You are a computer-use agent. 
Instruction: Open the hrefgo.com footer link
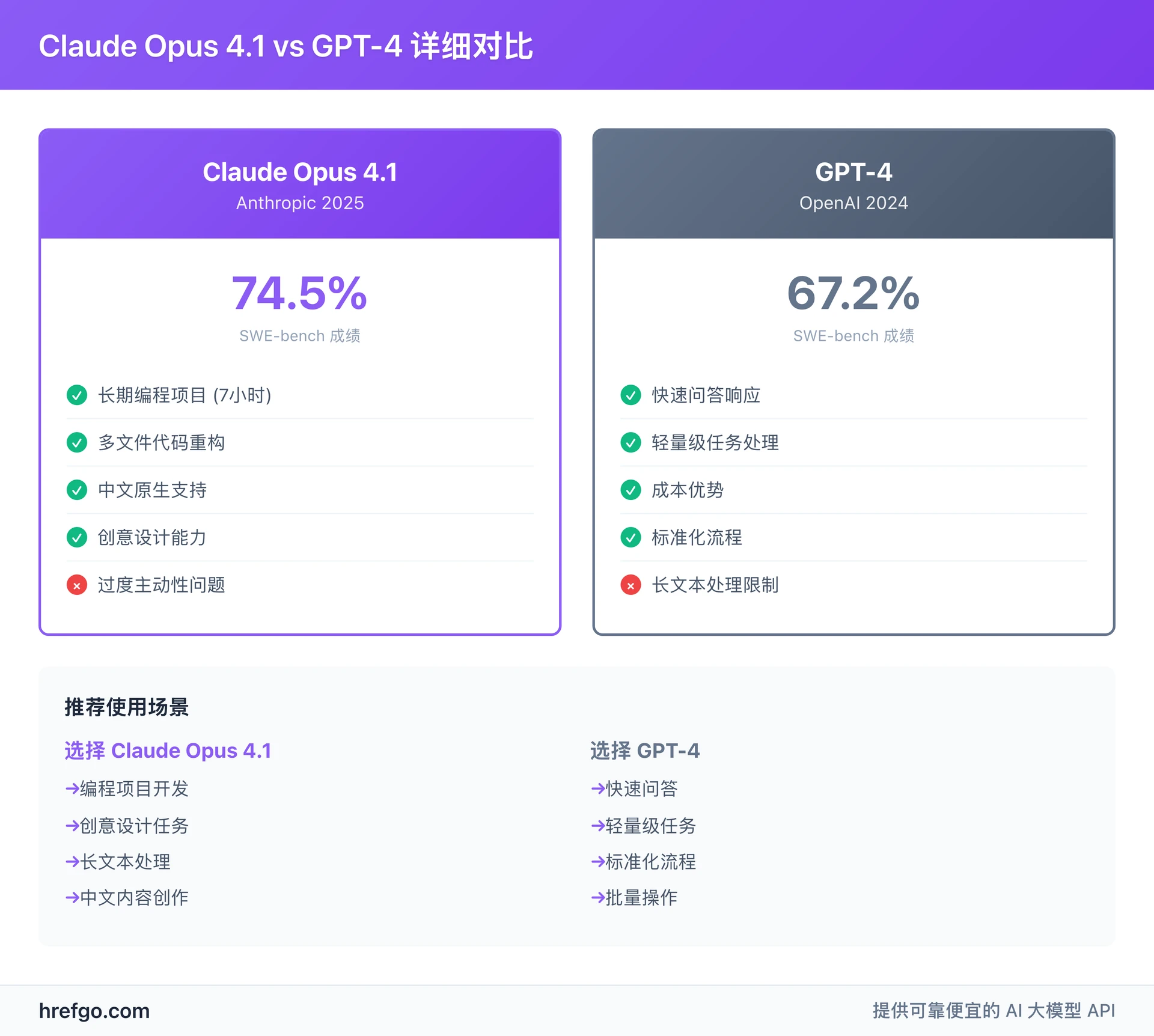pyautogui.click(x=94, y=1011)
